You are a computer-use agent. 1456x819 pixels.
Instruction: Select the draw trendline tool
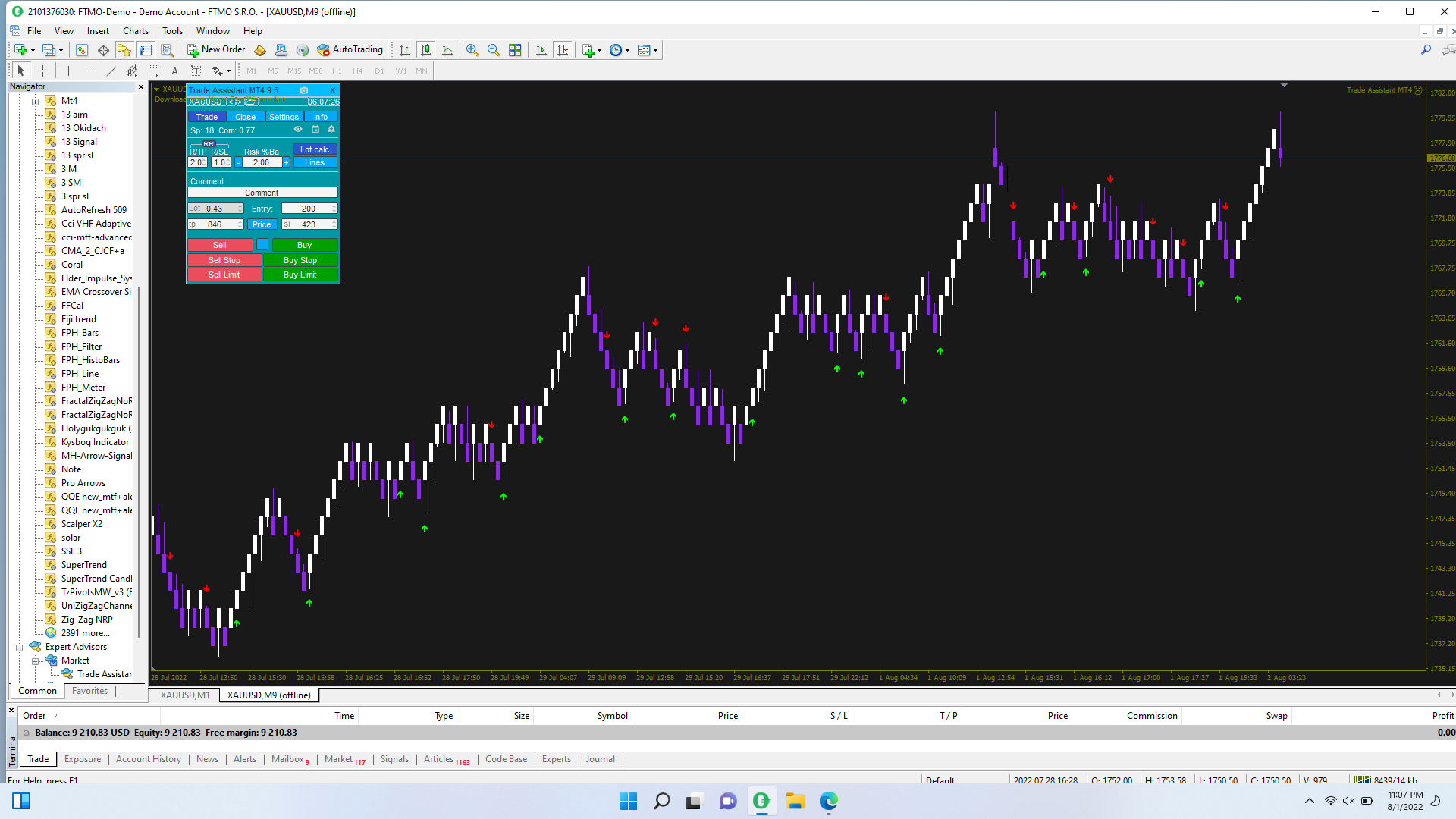pos(111,71)
